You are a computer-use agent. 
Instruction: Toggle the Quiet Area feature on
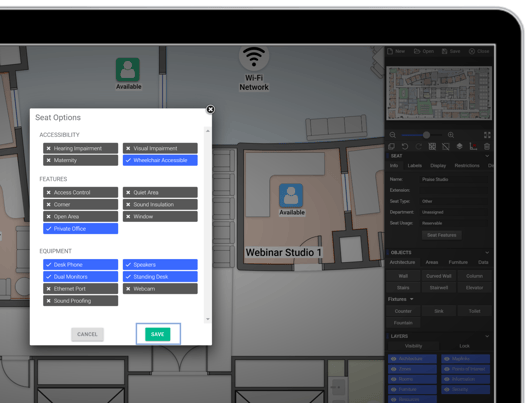160,193
